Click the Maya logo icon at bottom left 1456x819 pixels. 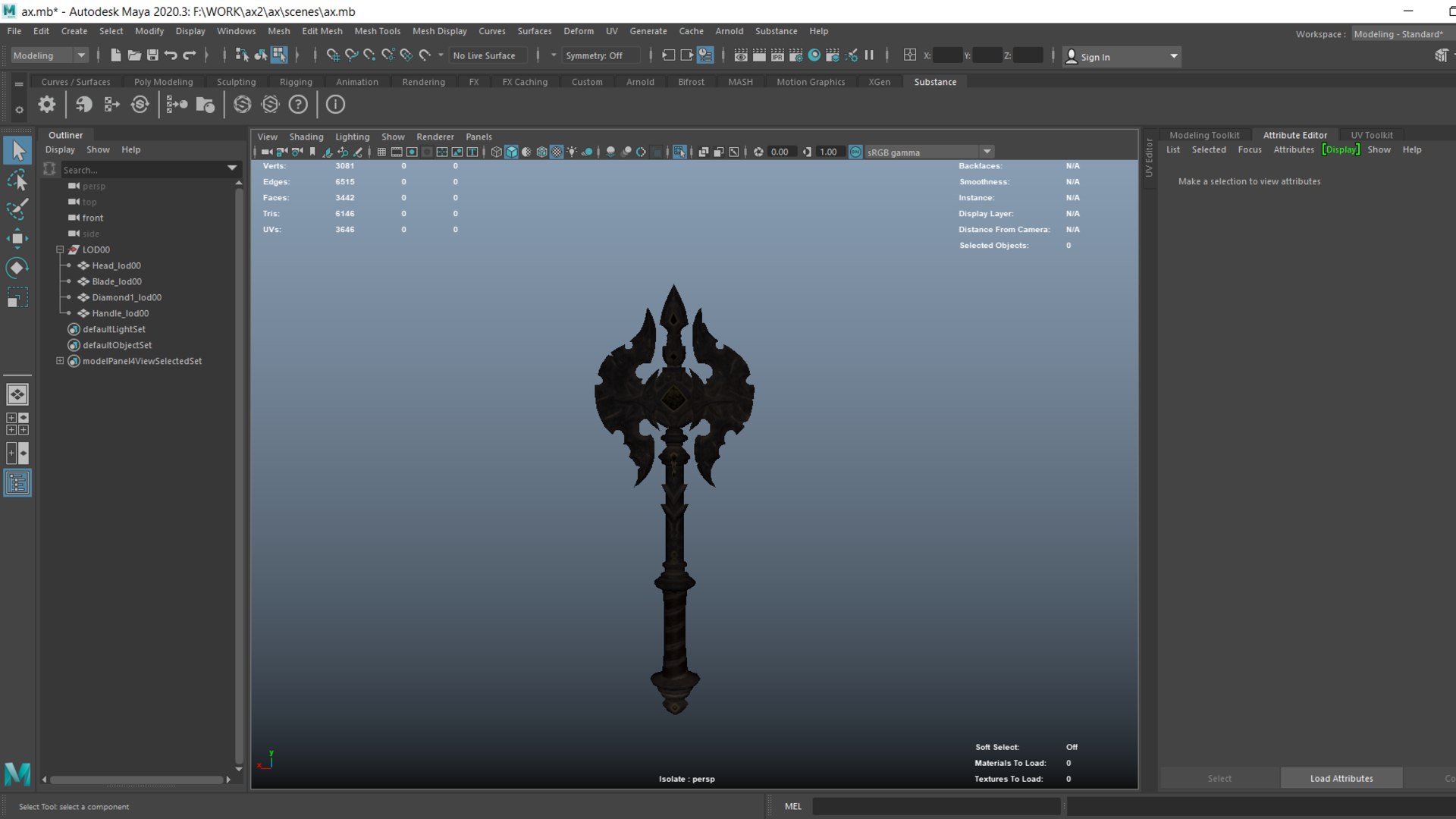pyautogui.click(x=17, y=774)
